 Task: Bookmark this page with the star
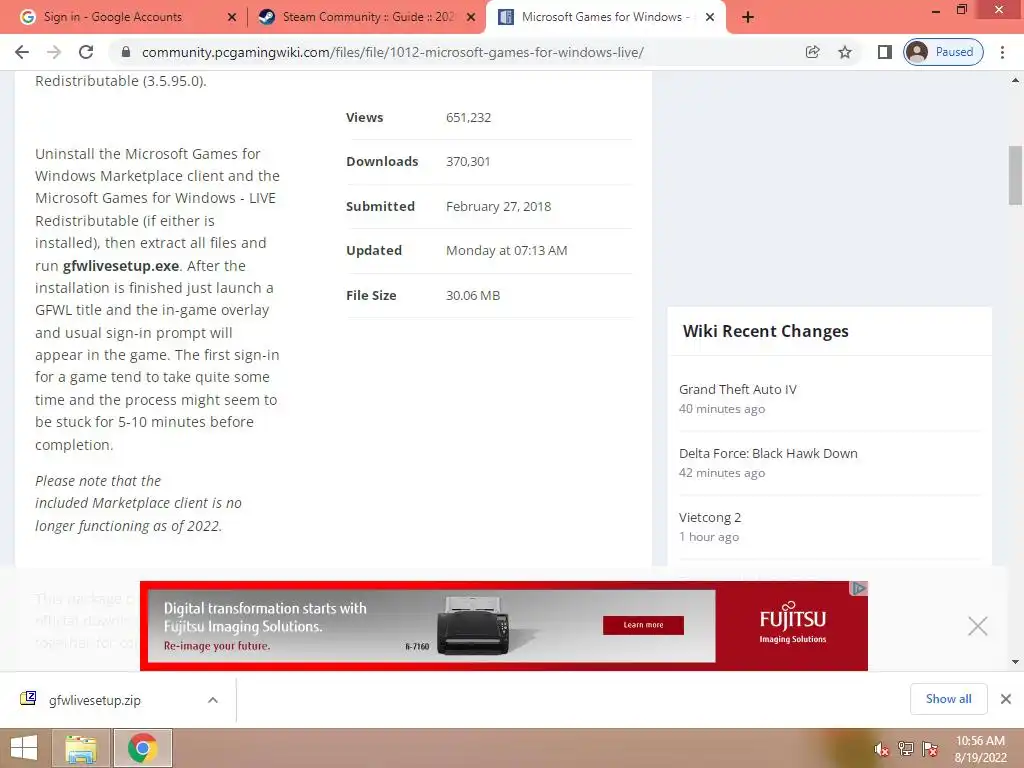click(x=845, y=52)
